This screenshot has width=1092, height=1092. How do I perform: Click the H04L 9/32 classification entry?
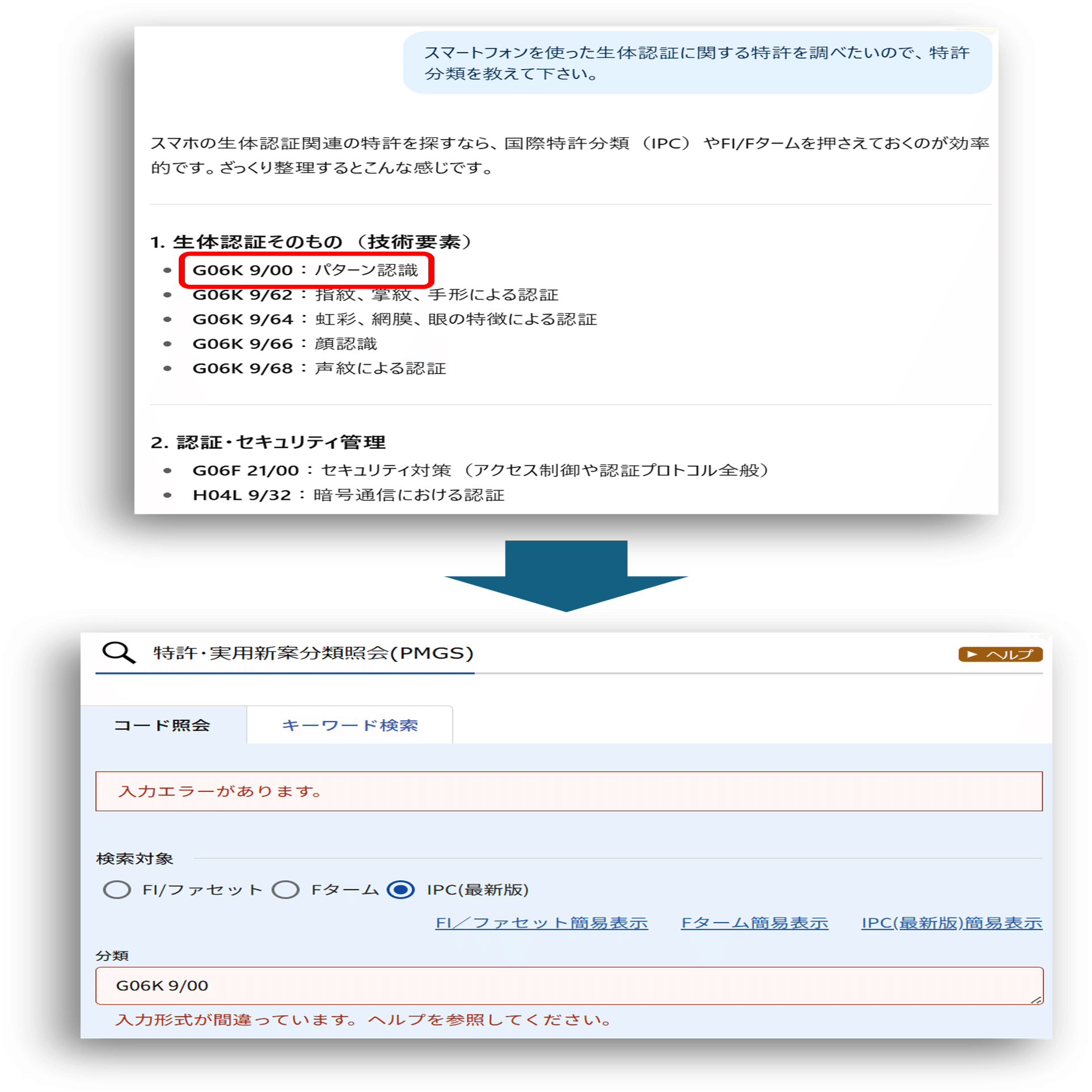[349, 494]
